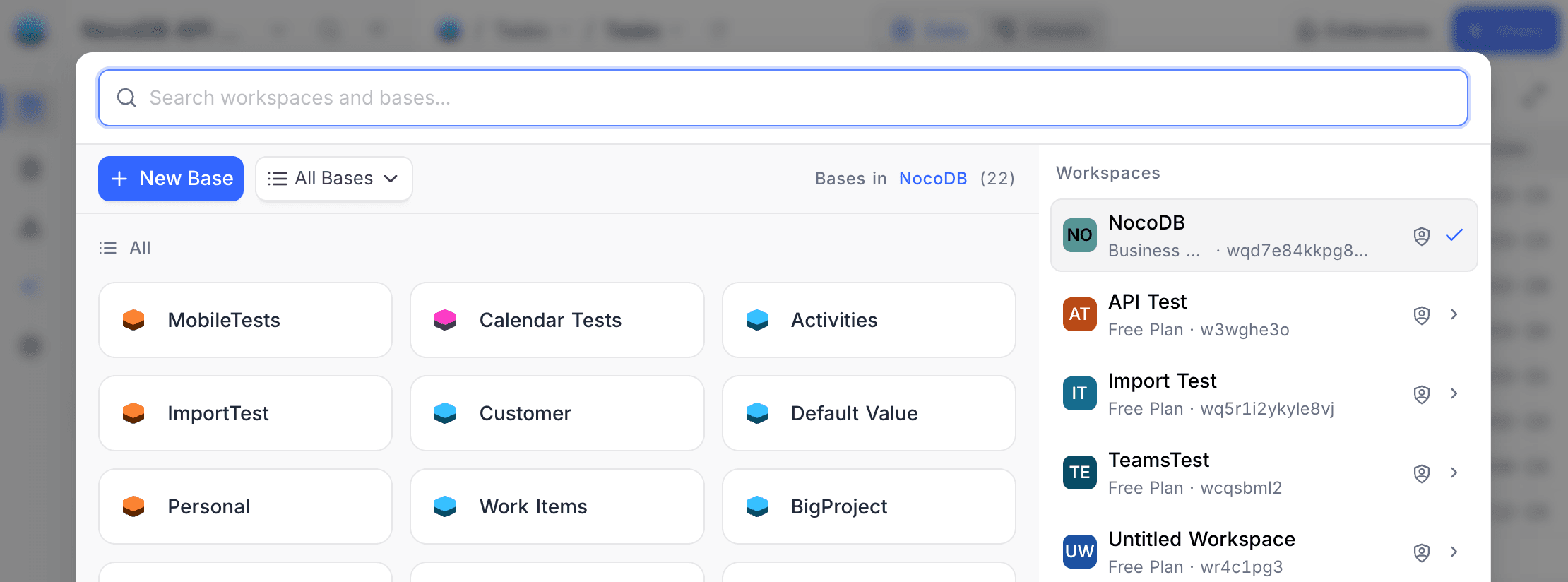Click shield icon on NocoDB workspace row
This screenshot has width=1568, height=582.
tap(1422, 236)
